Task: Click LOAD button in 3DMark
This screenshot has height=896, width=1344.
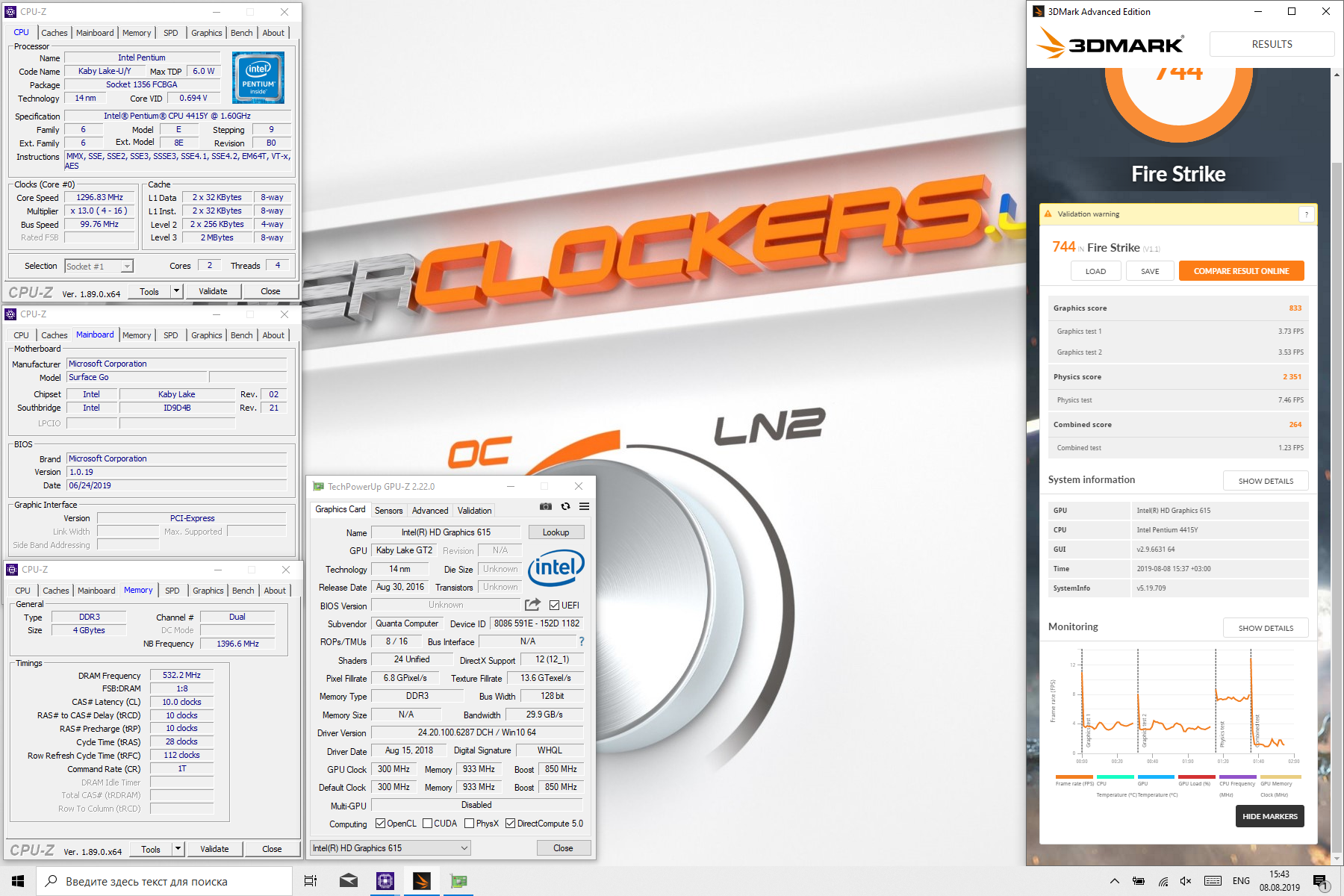Action: coord(1095,271)
